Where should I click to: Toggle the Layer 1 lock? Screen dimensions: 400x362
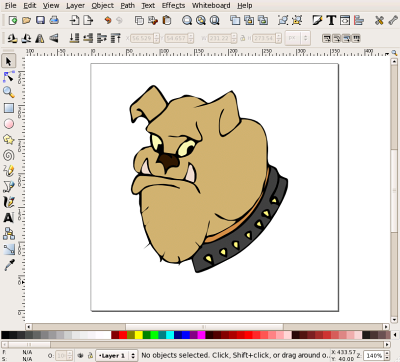(90, 356)
